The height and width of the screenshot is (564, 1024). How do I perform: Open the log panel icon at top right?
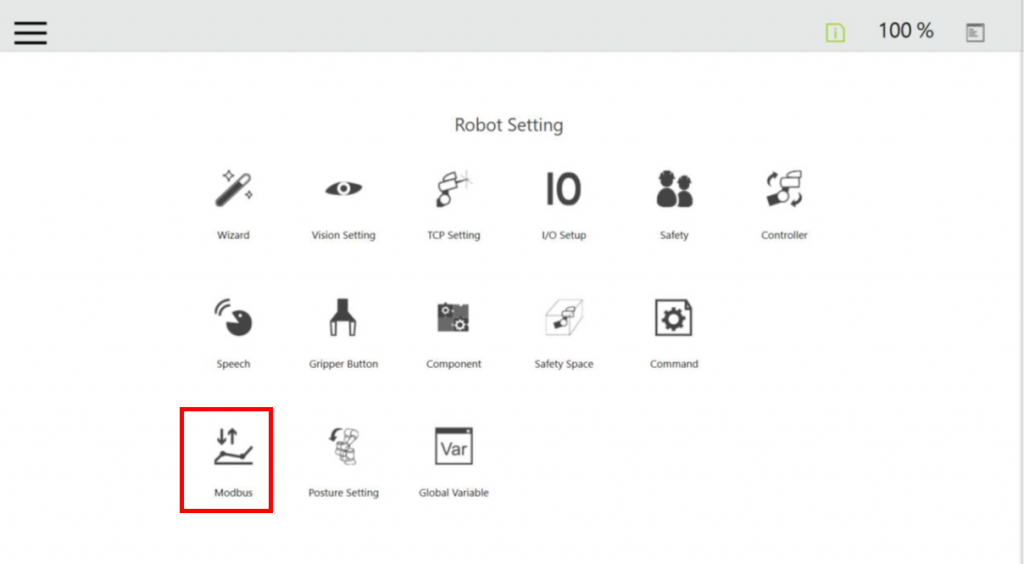(975, 32)
